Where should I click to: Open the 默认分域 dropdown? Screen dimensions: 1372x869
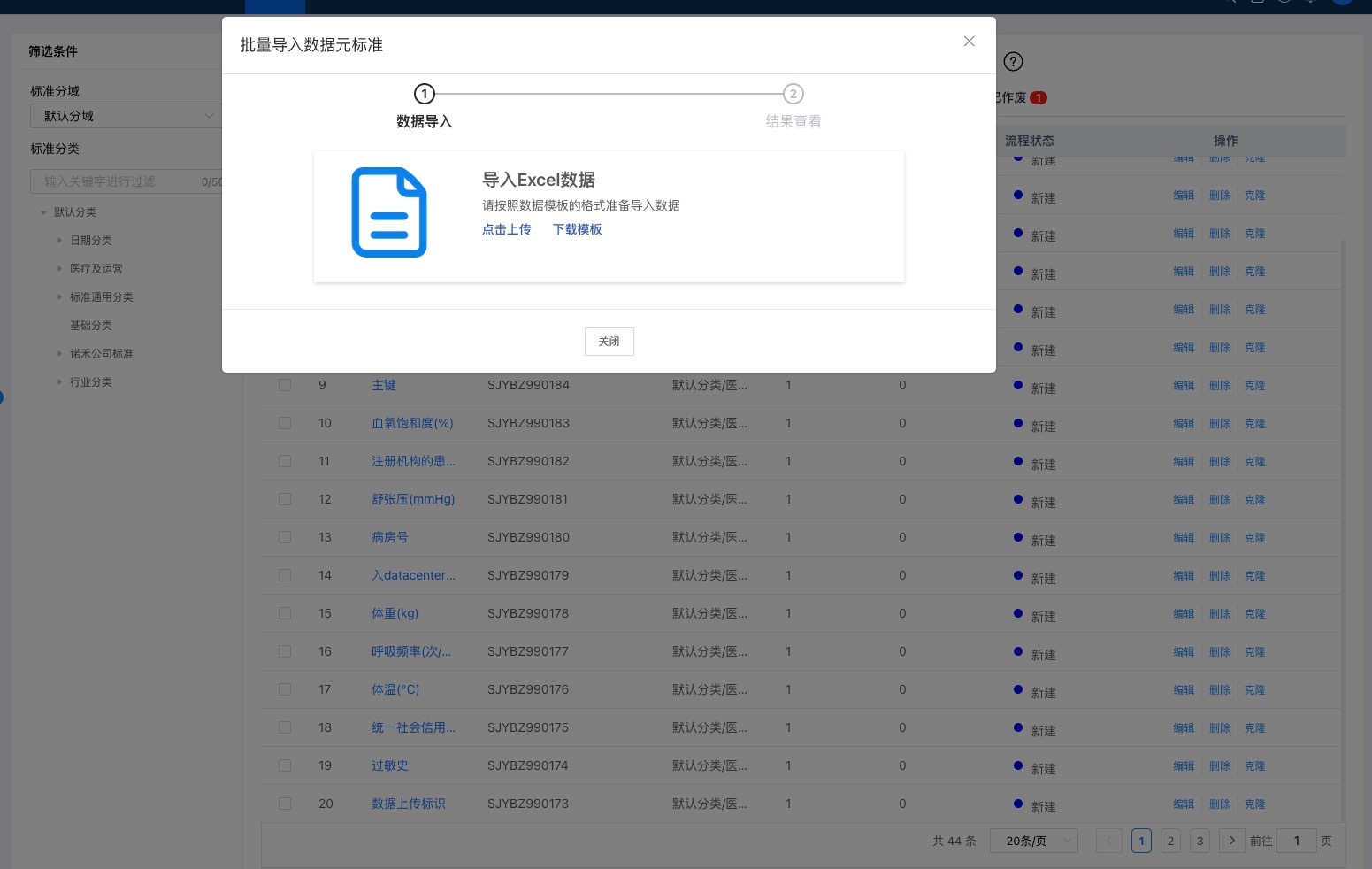coord(126,116)
